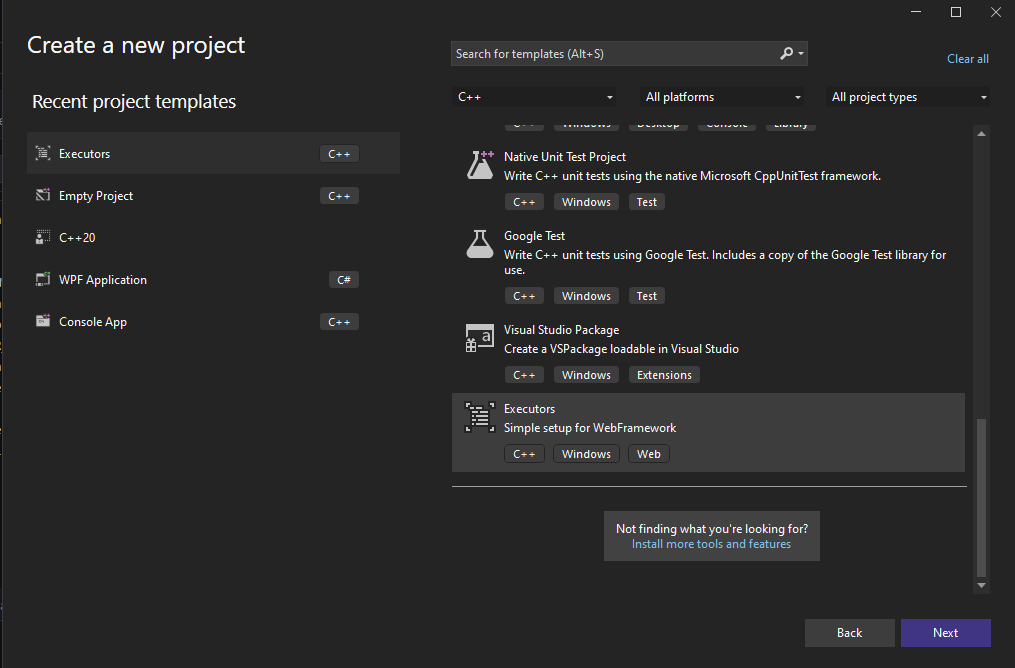Click the Test tag under Google Test
1015x668 pixels.
(647, 296)
